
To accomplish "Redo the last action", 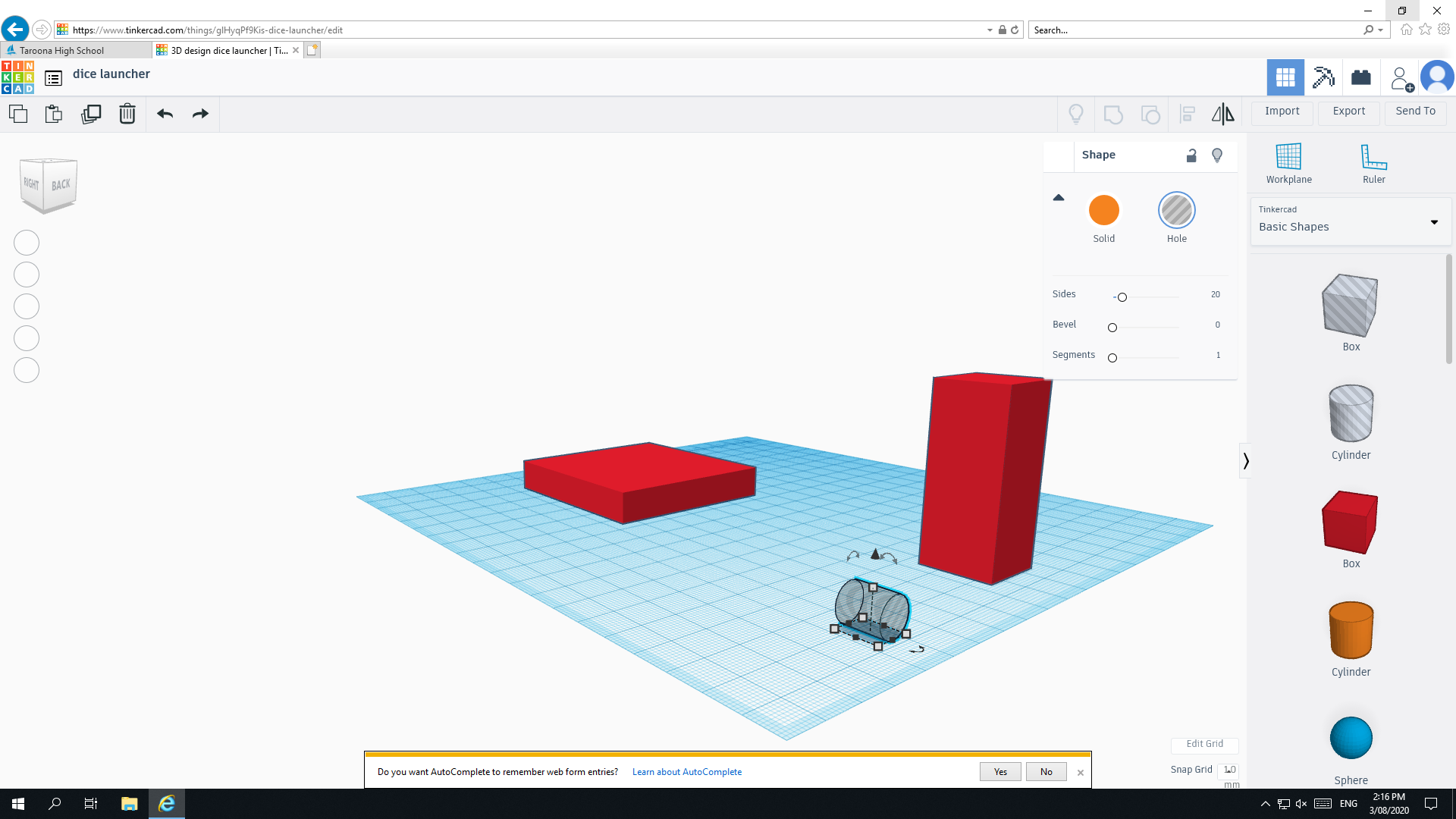I will 199,114.
